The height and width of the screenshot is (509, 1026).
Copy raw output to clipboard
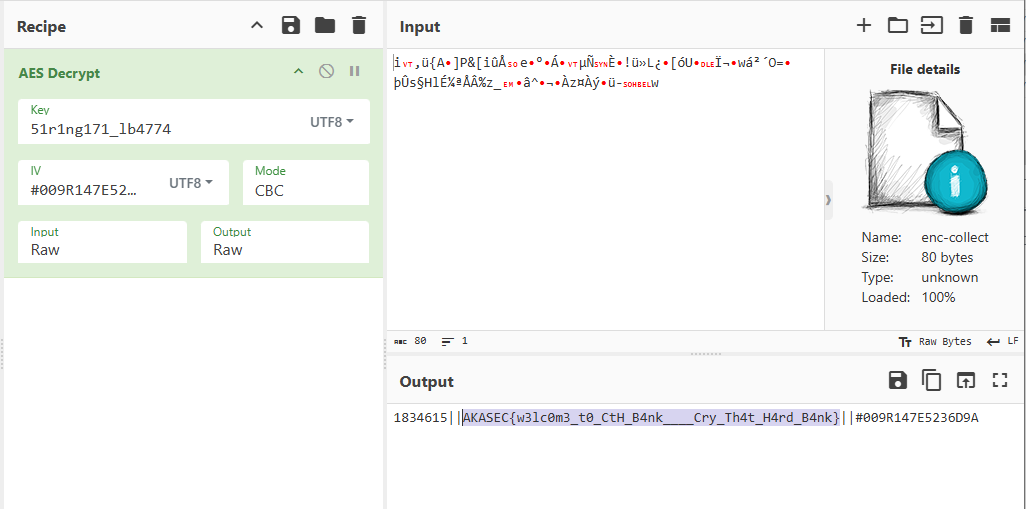click(x=932, y=380)
